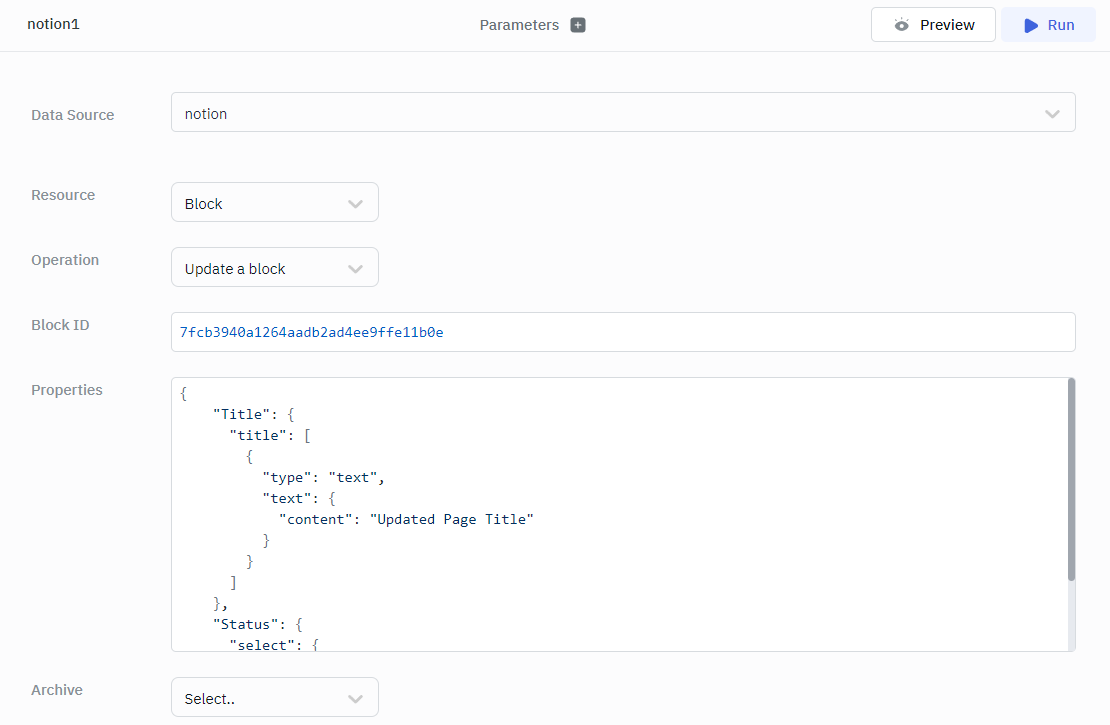Click the "Title" key in Properties JSON
This screenshot has width=1110, height=725.
(242, 414)
